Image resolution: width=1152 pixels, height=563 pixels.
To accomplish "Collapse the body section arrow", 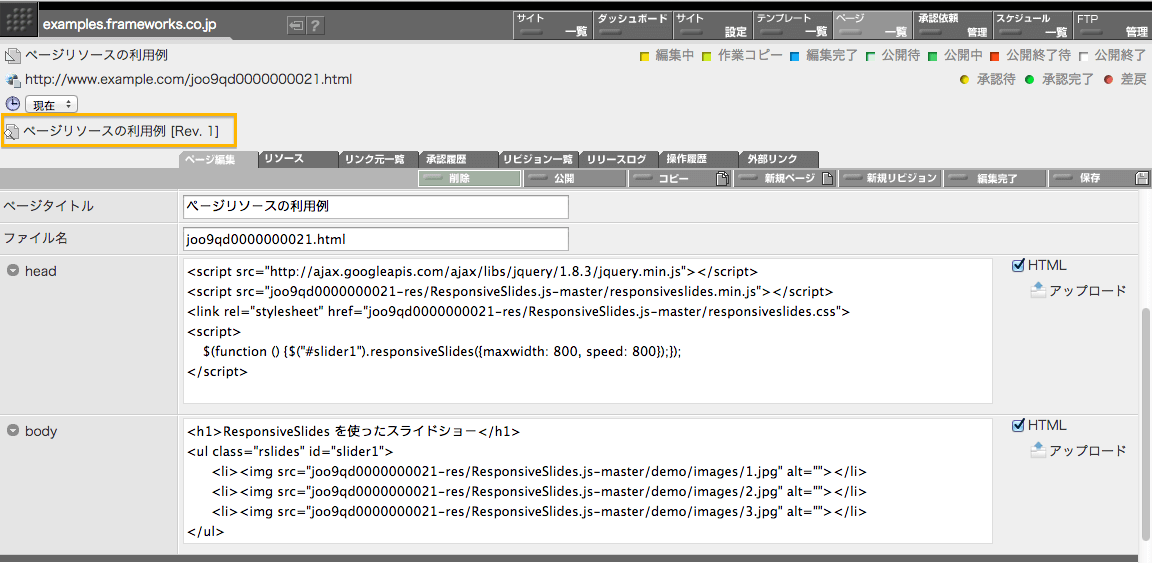I will pos(12,431).
